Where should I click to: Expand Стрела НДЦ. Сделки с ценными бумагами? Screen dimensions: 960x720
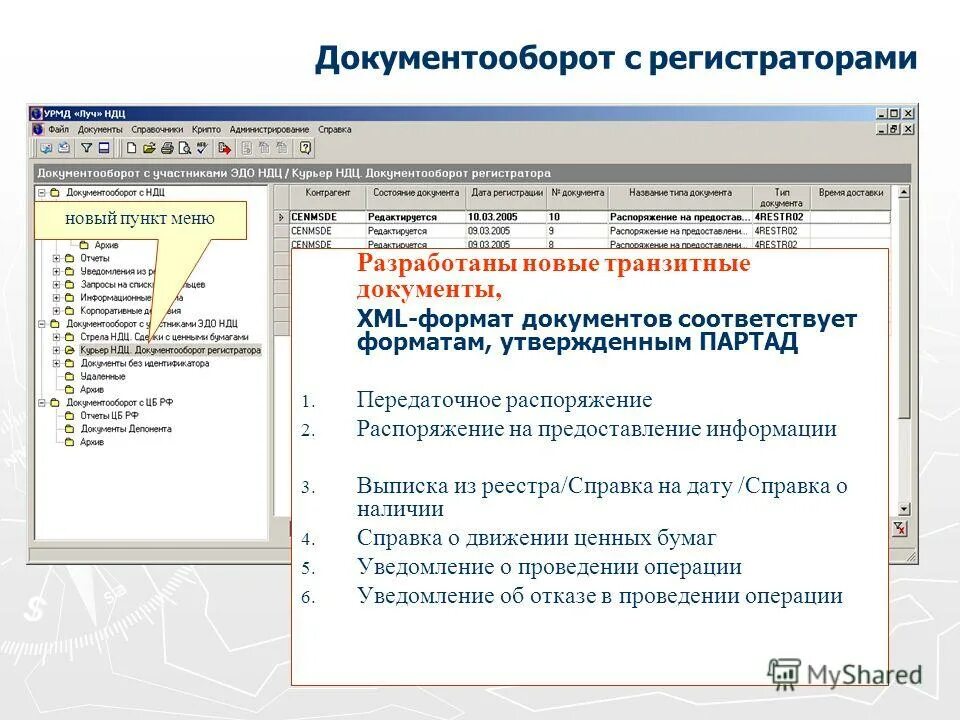tap(57, 336)
